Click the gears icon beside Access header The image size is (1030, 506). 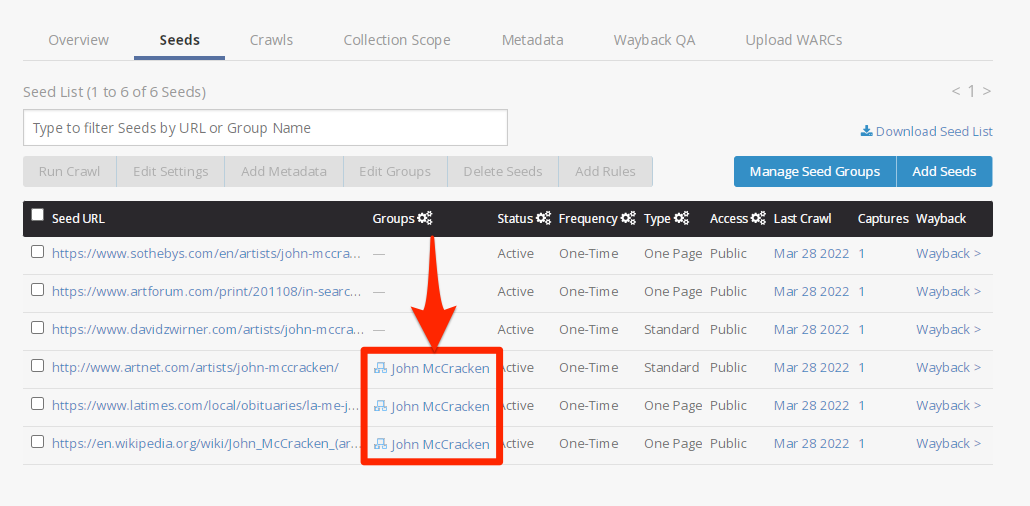(x=758, y=218)
